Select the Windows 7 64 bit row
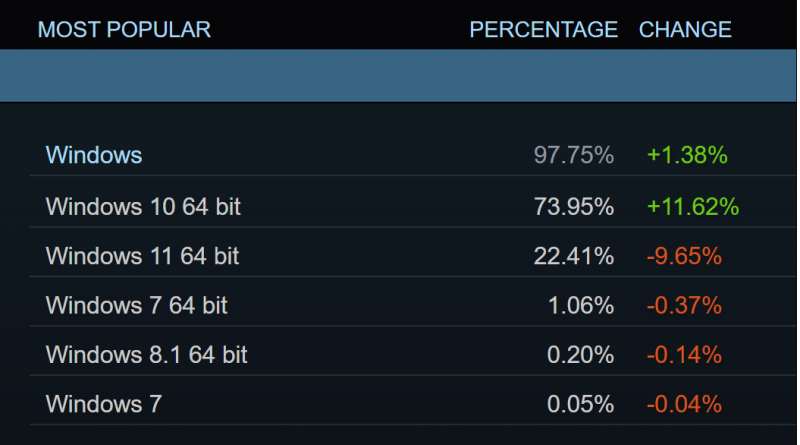Viewport: 800px width, 445px height. click(137, 306)
